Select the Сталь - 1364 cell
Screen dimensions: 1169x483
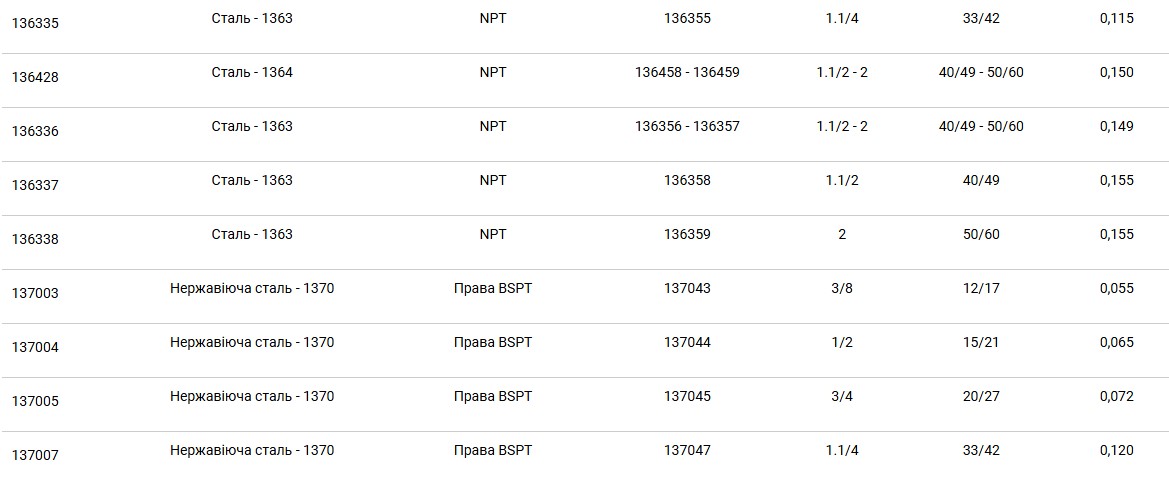pos(252,72)
